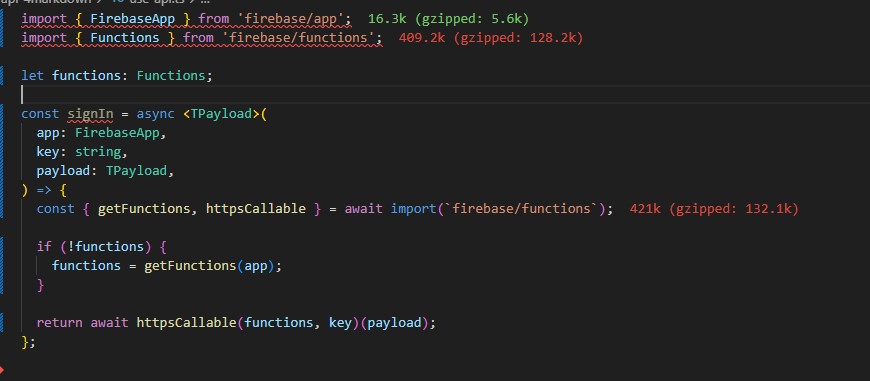Click the 'return' keyword
Image resolution: width=870 pixels, height=381 pixels.
59,323
